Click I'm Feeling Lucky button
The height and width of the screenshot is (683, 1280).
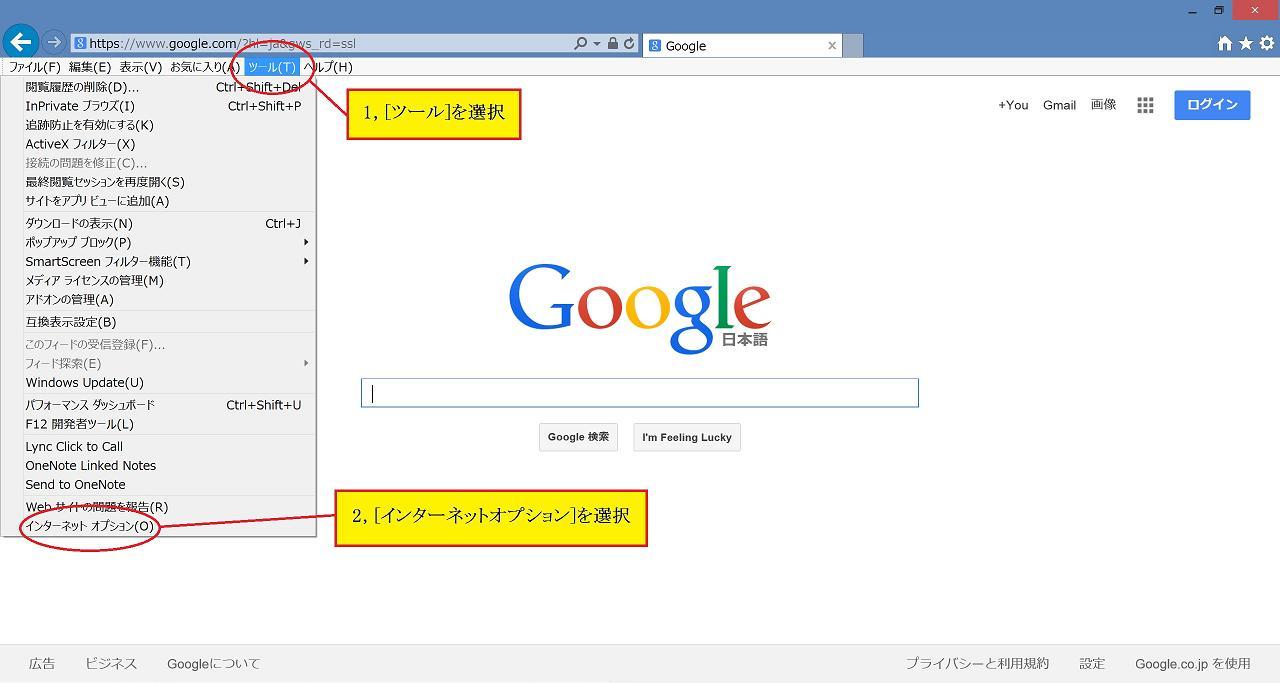coord(687,437)
